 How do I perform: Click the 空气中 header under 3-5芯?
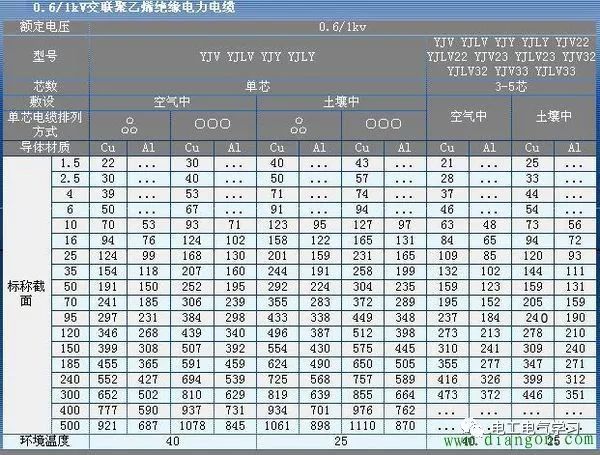pyautogui.click(x=469, y=116)
